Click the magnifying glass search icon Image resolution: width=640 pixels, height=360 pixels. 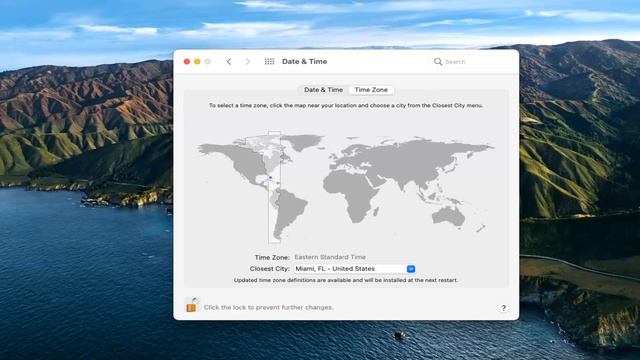click(x=438, y=62)
